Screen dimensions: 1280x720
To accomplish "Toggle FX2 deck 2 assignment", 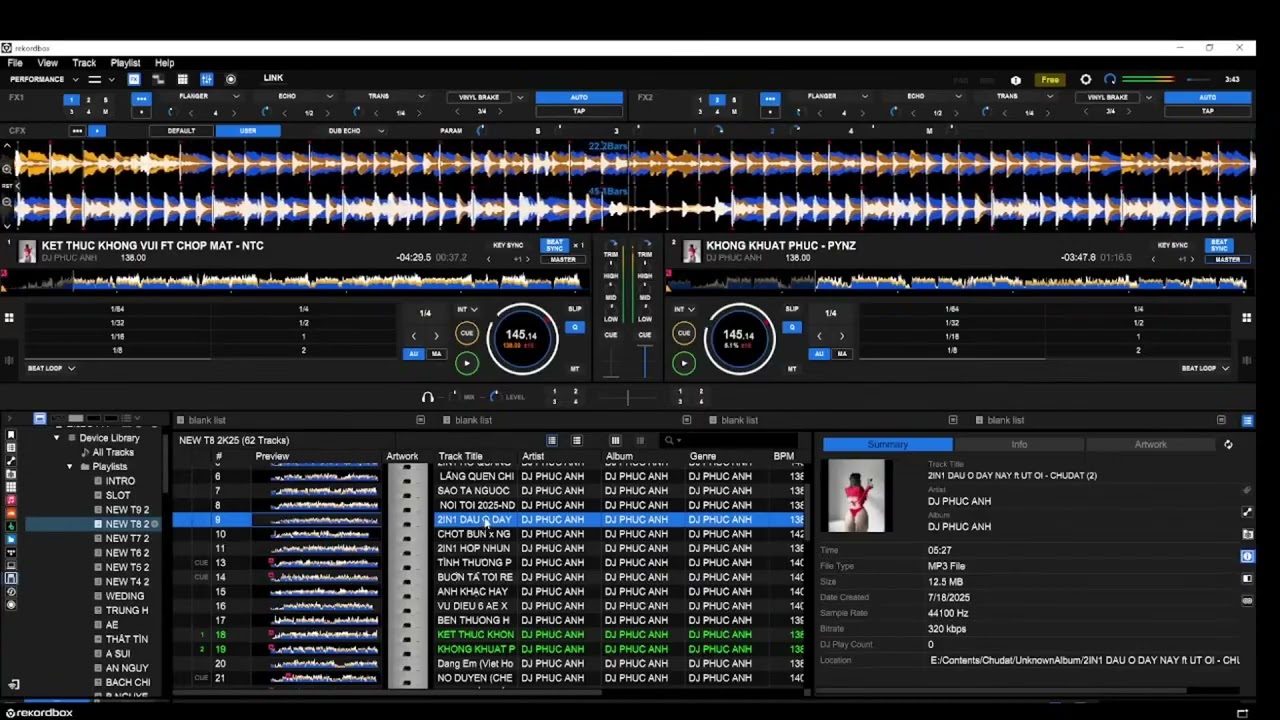I will click(716, 100).
